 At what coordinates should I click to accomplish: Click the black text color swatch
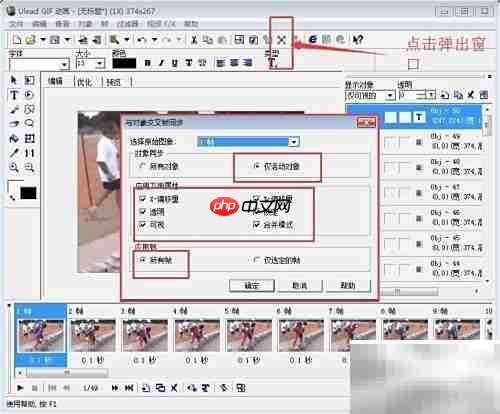click(124, 63)
